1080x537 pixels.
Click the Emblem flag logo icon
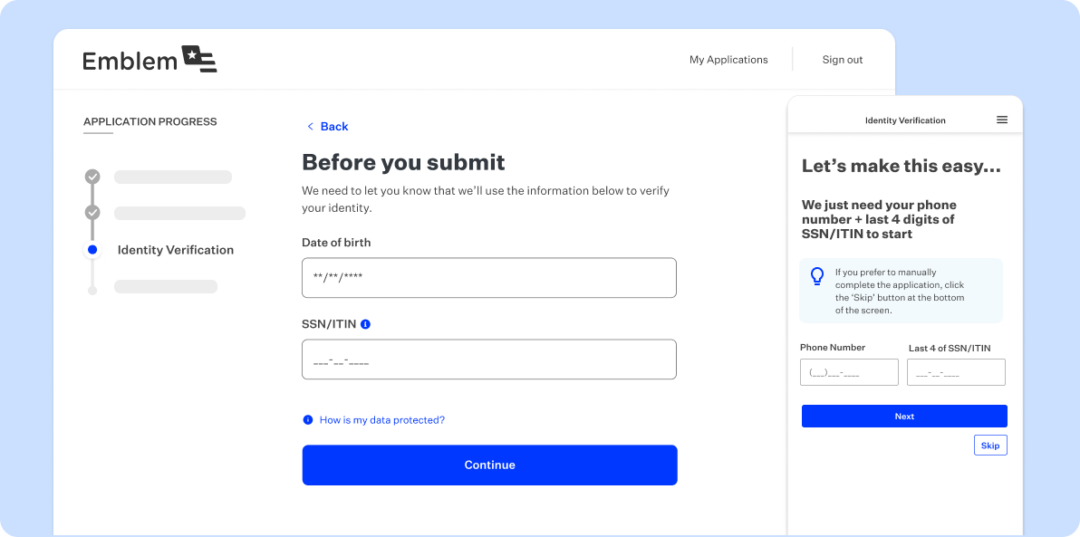tap(199, 59)
